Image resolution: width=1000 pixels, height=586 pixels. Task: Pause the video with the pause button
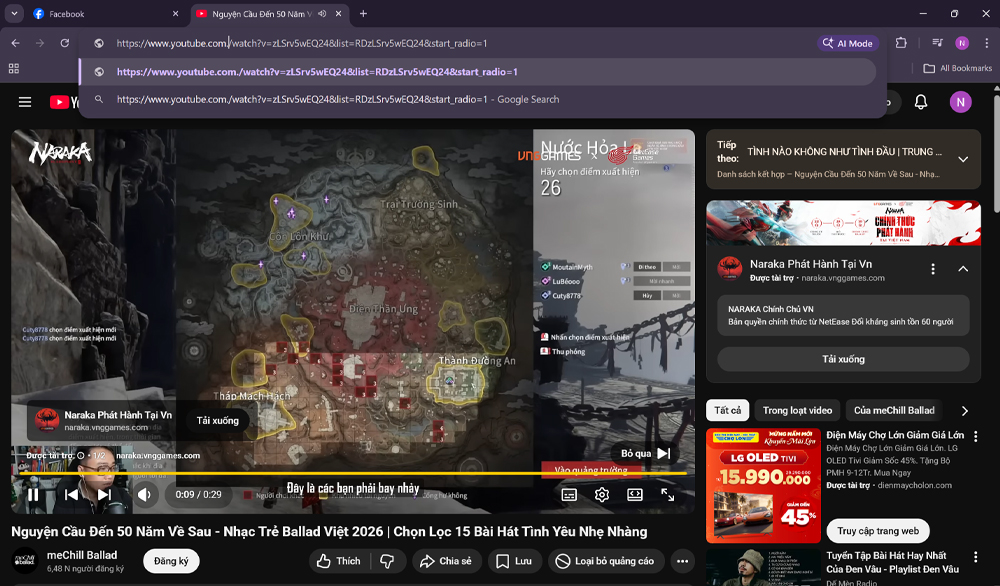[x=33, y=494]
